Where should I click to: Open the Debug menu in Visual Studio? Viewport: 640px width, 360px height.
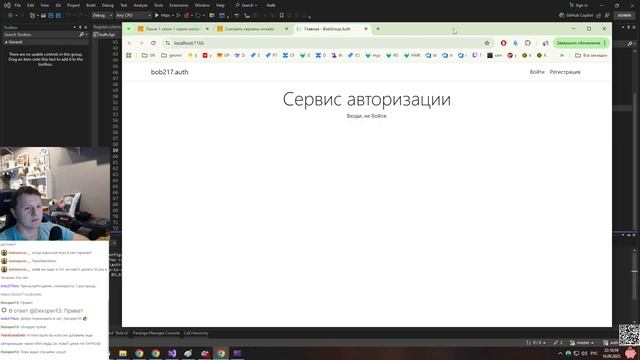[108, 5]
